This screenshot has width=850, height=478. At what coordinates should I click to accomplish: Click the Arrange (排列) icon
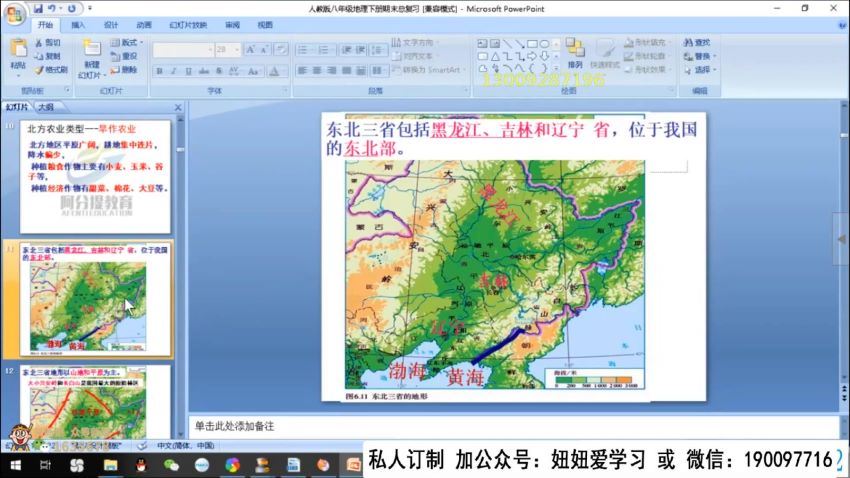(575, 50)
